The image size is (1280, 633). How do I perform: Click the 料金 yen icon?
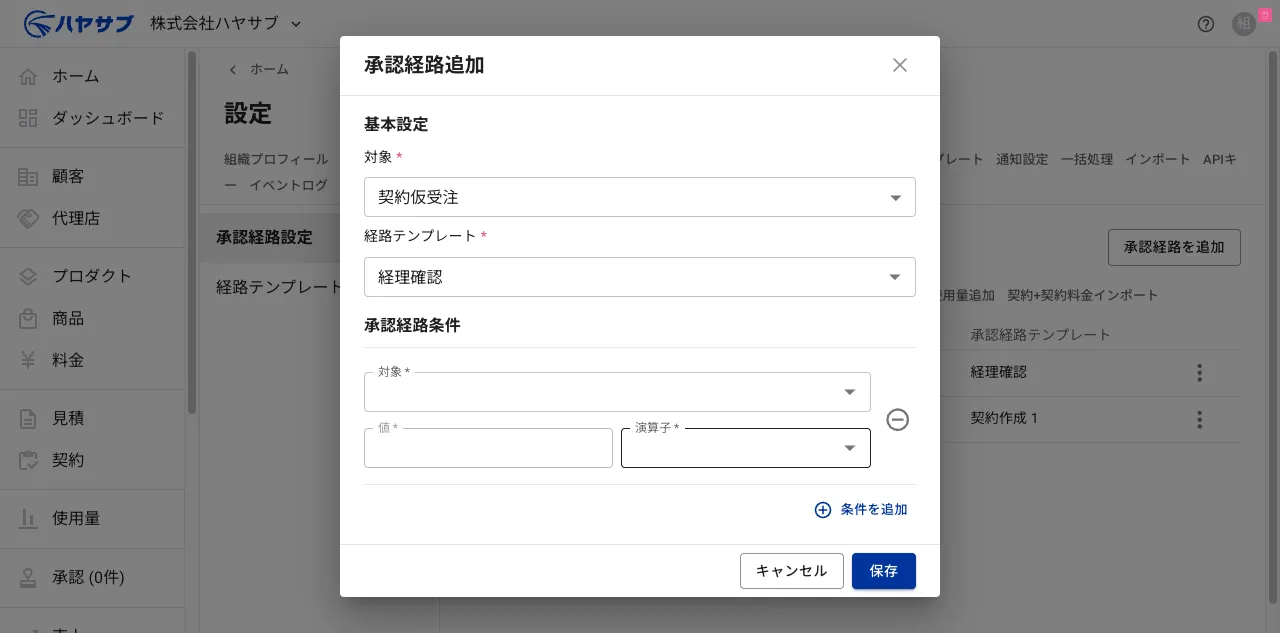click(x=28, y=360)
